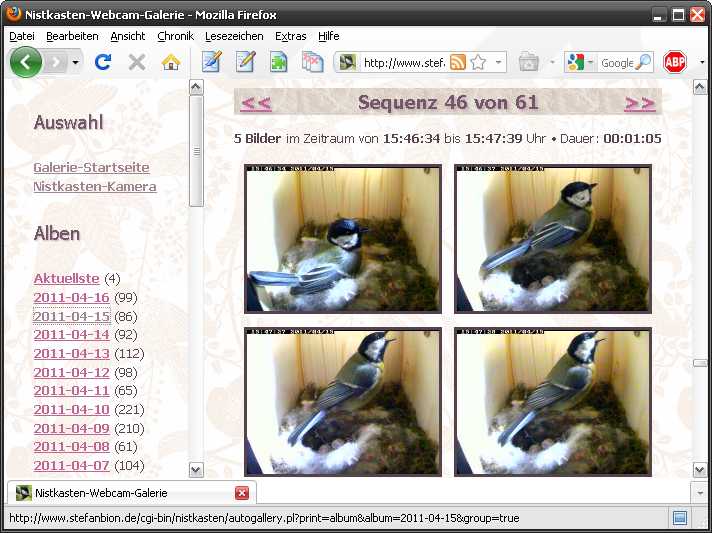Click the green Back navigation button
712x533 pixels.
(x=26, y=62)
